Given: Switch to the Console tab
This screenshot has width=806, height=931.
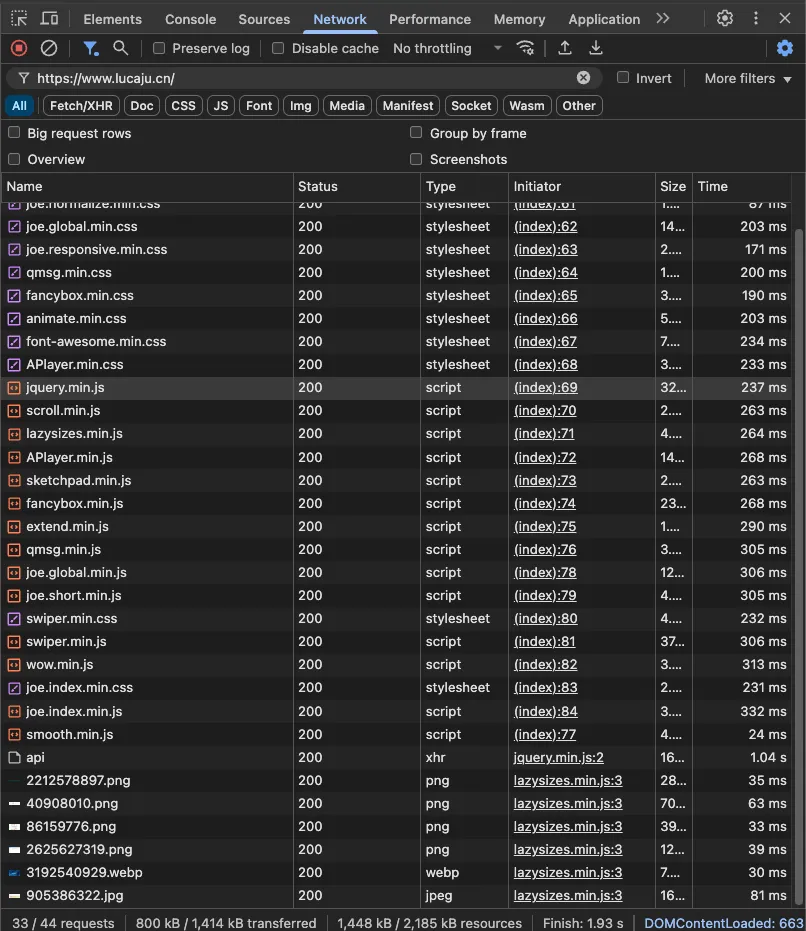Looking at the screenshot, I should pos(190,19).
